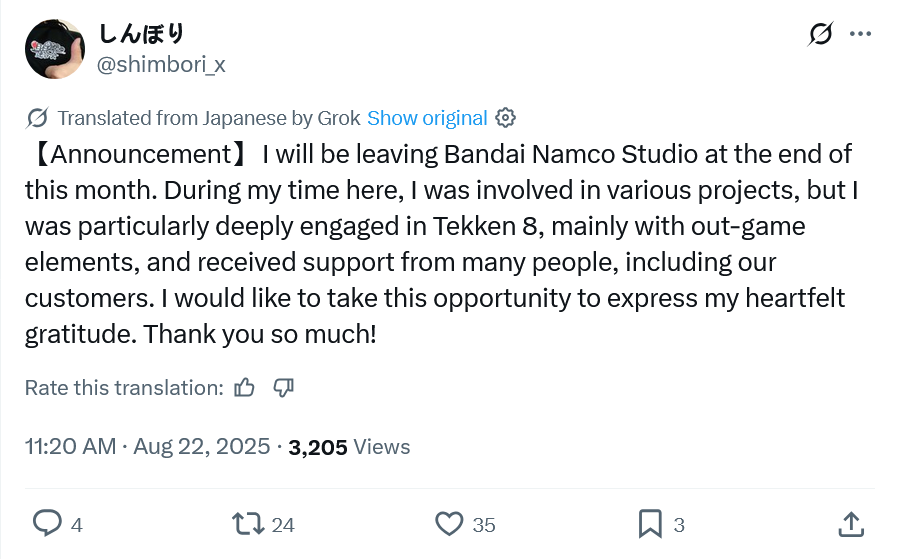Viewport: 898px width, 559px height.
Task: Click the 11:20 AM · Aug 22, 2025 timestamp
Action: (147, 446)
